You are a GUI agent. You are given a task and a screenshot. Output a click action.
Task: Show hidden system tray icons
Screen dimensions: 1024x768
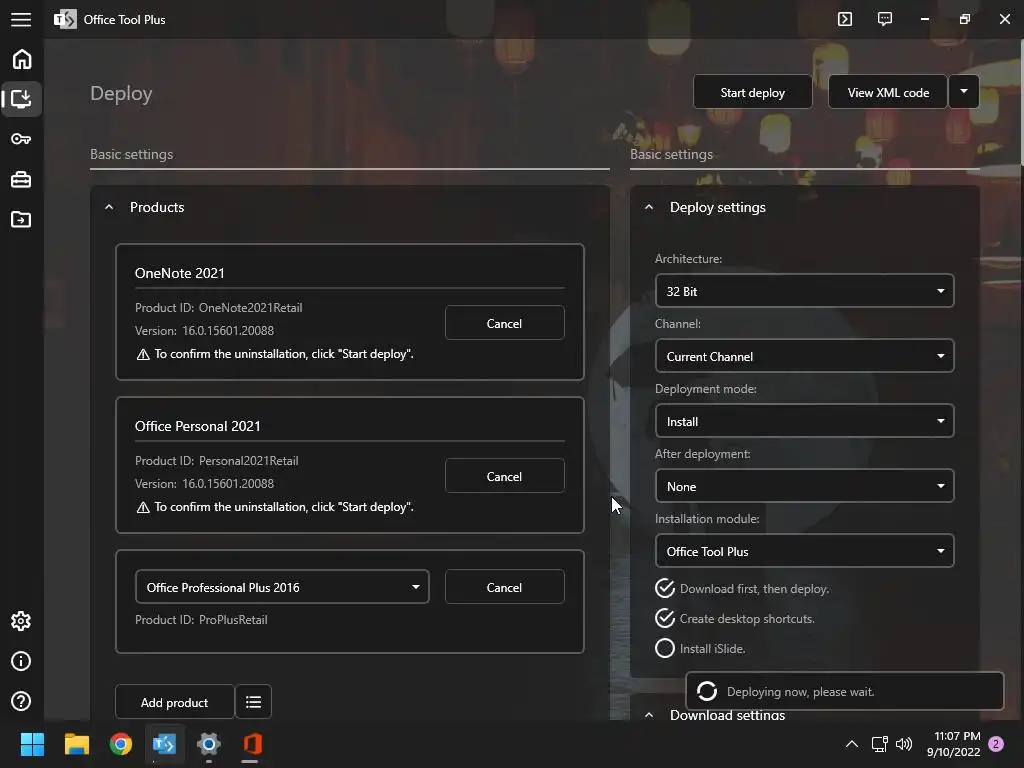(852, 744)
